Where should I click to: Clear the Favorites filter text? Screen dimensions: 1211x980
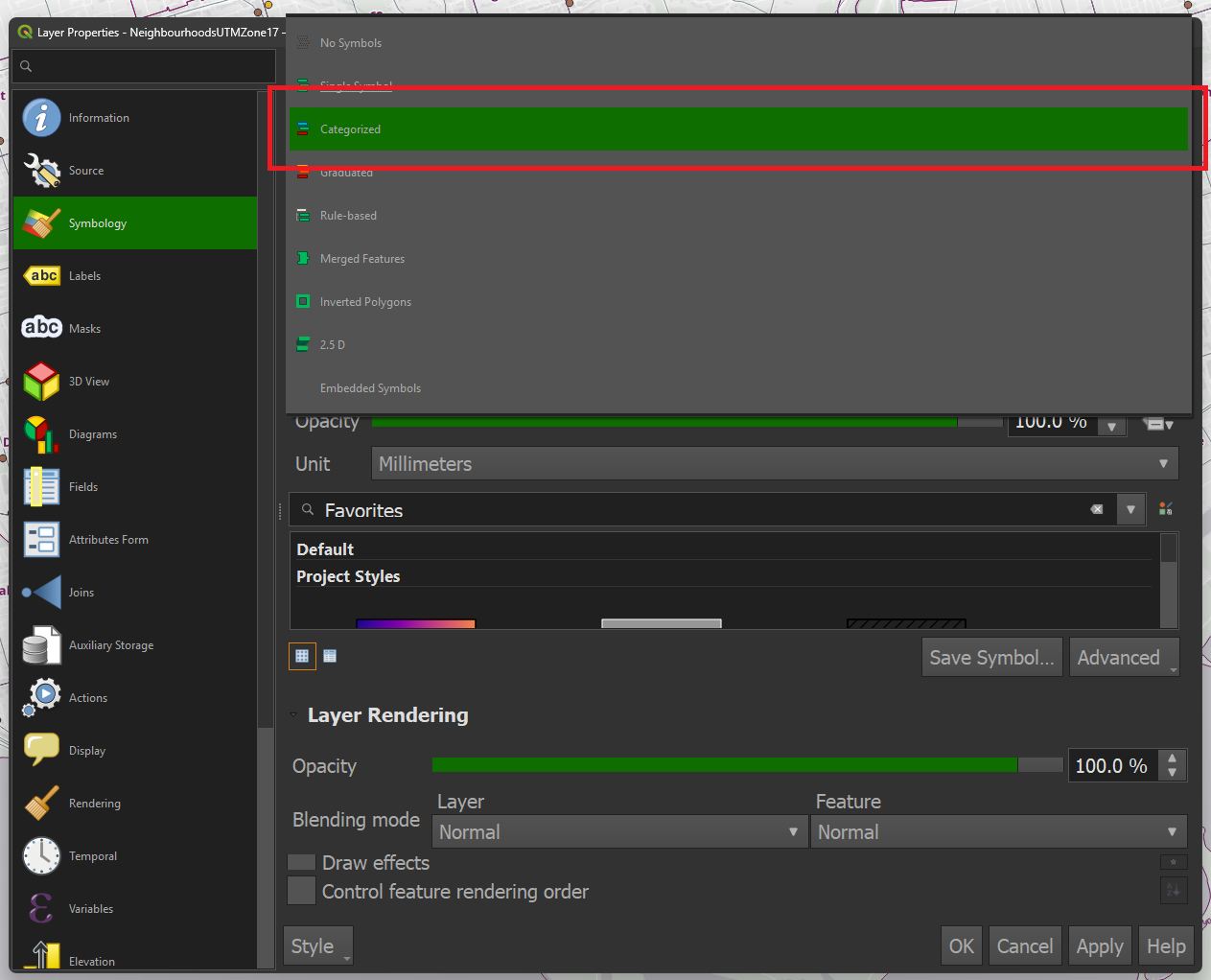(x=1097, y=509)
